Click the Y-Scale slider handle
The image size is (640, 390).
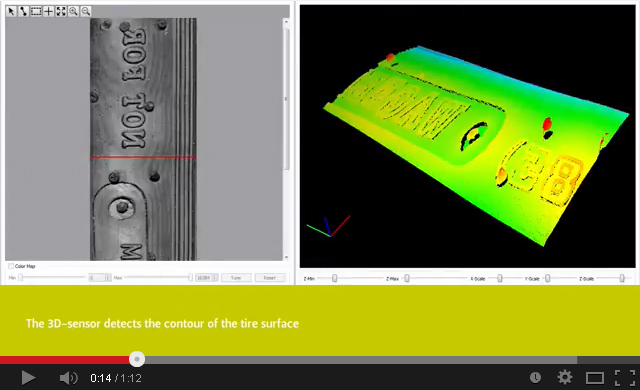click(548, 278)
